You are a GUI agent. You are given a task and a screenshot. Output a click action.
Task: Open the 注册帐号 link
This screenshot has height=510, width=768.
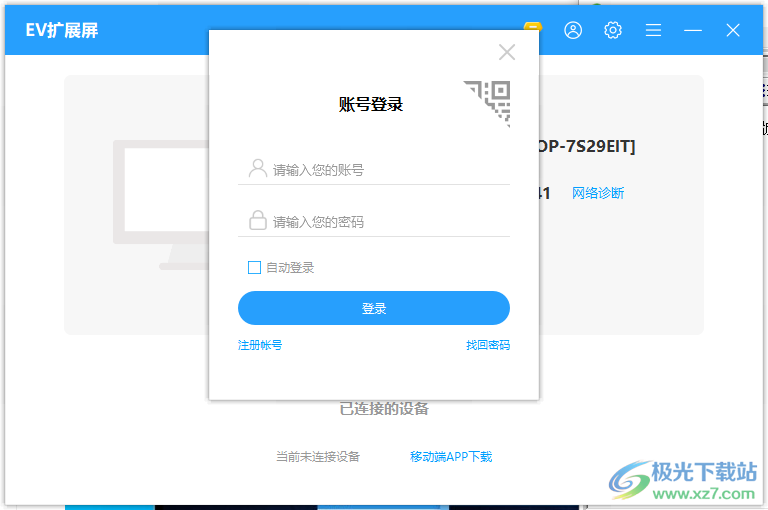(260, 345)
